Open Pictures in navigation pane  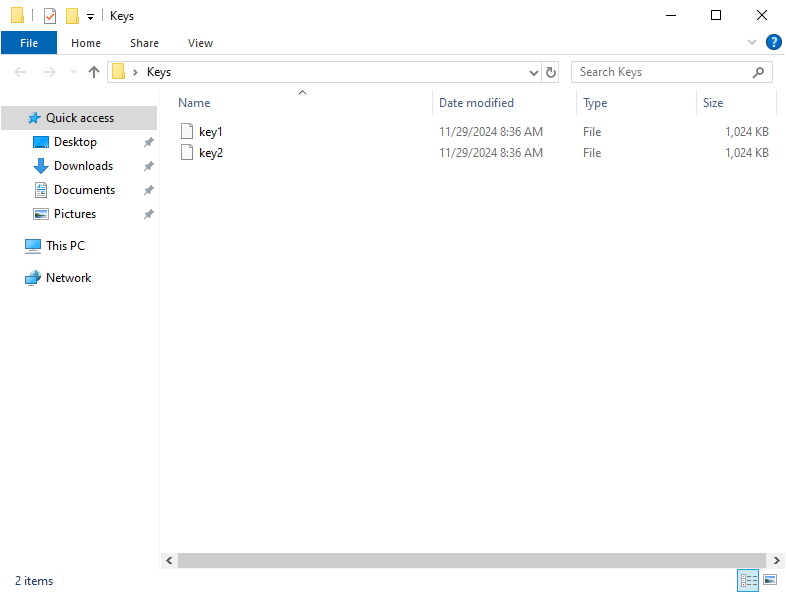point(75,214)
